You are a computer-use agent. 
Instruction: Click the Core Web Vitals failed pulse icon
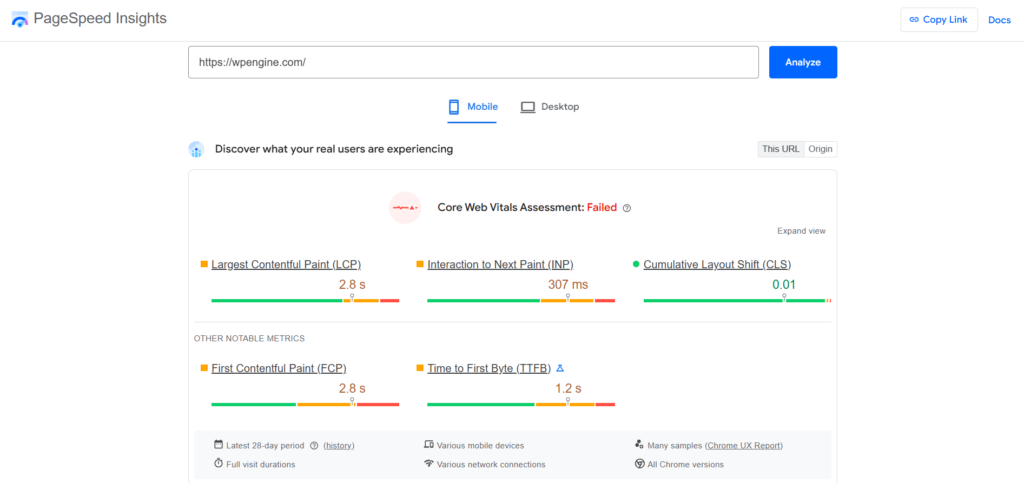pyautogui.click(x=405, y=207)
